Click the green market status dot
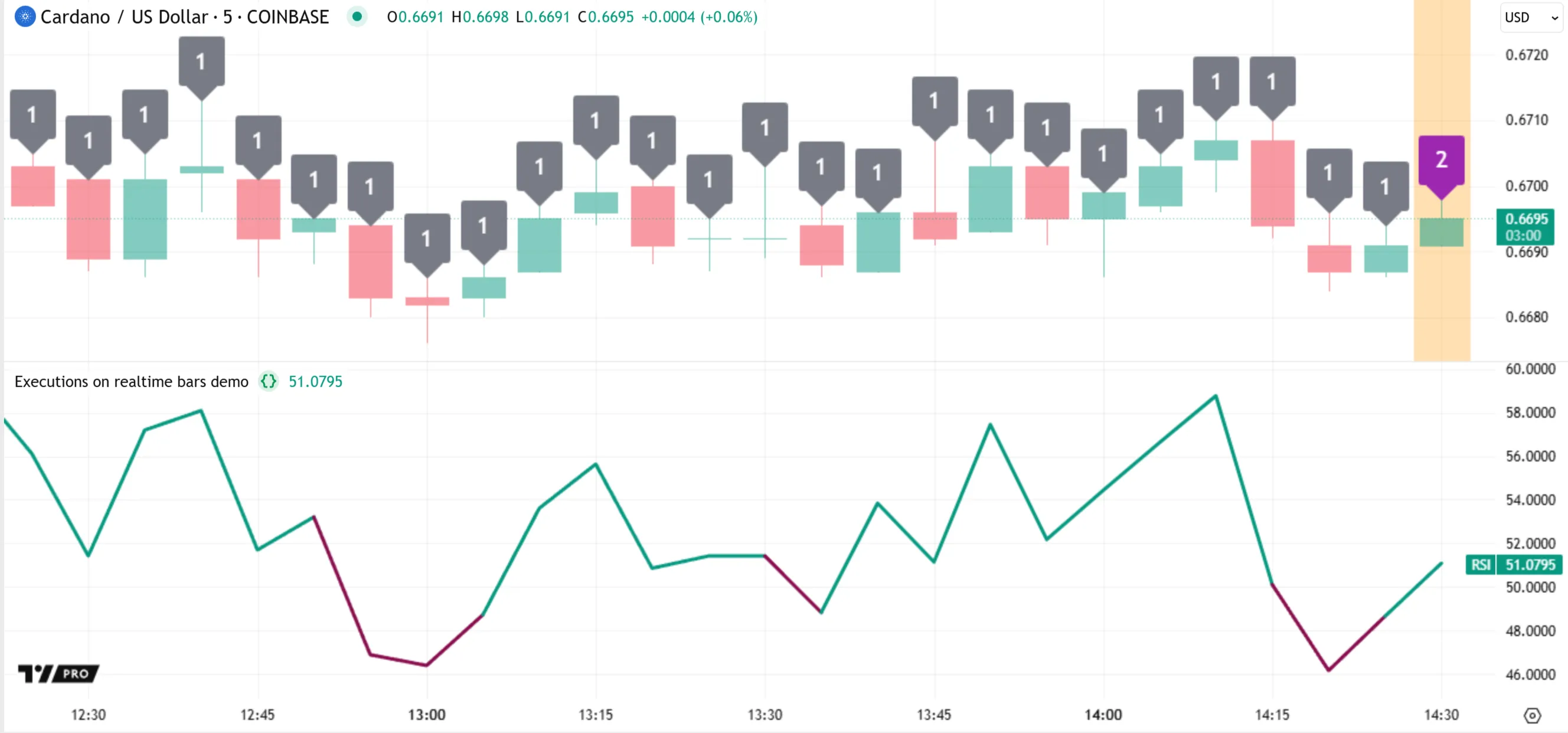 (x=357, y=17)
